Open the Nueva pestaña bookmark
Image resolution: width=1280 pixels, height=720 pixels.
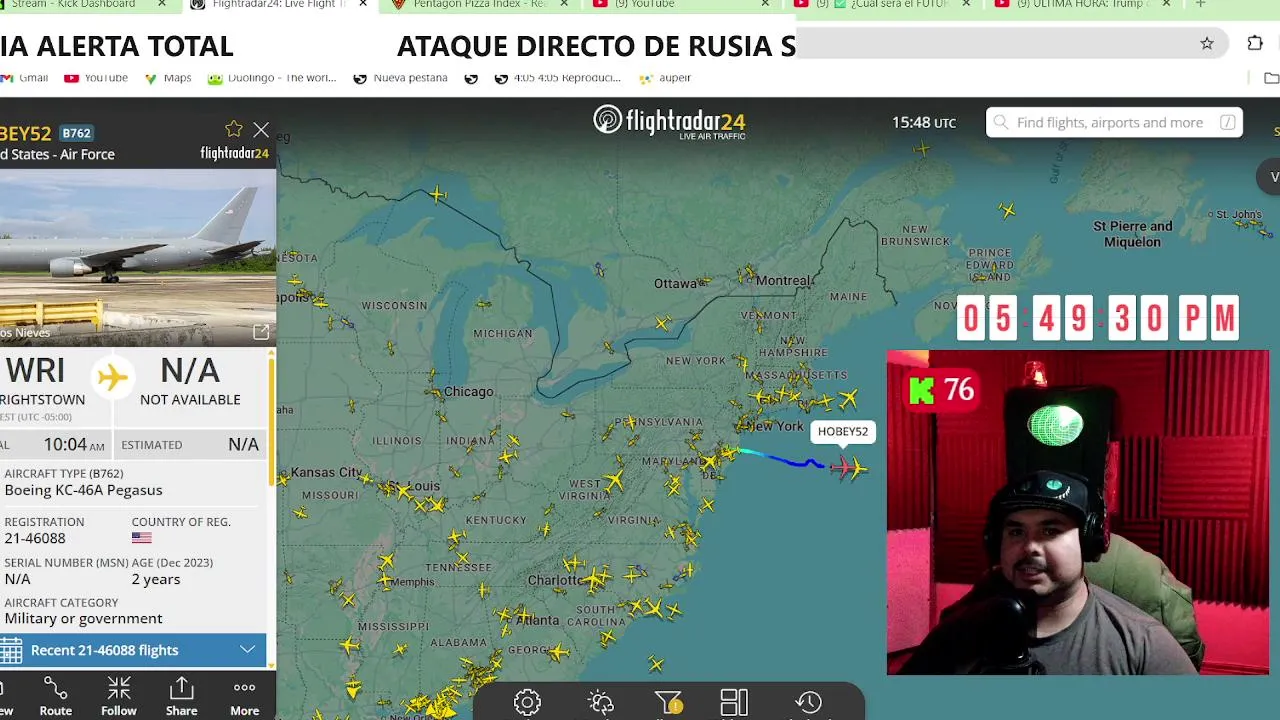pyautogui.click(x=401, y=78)
